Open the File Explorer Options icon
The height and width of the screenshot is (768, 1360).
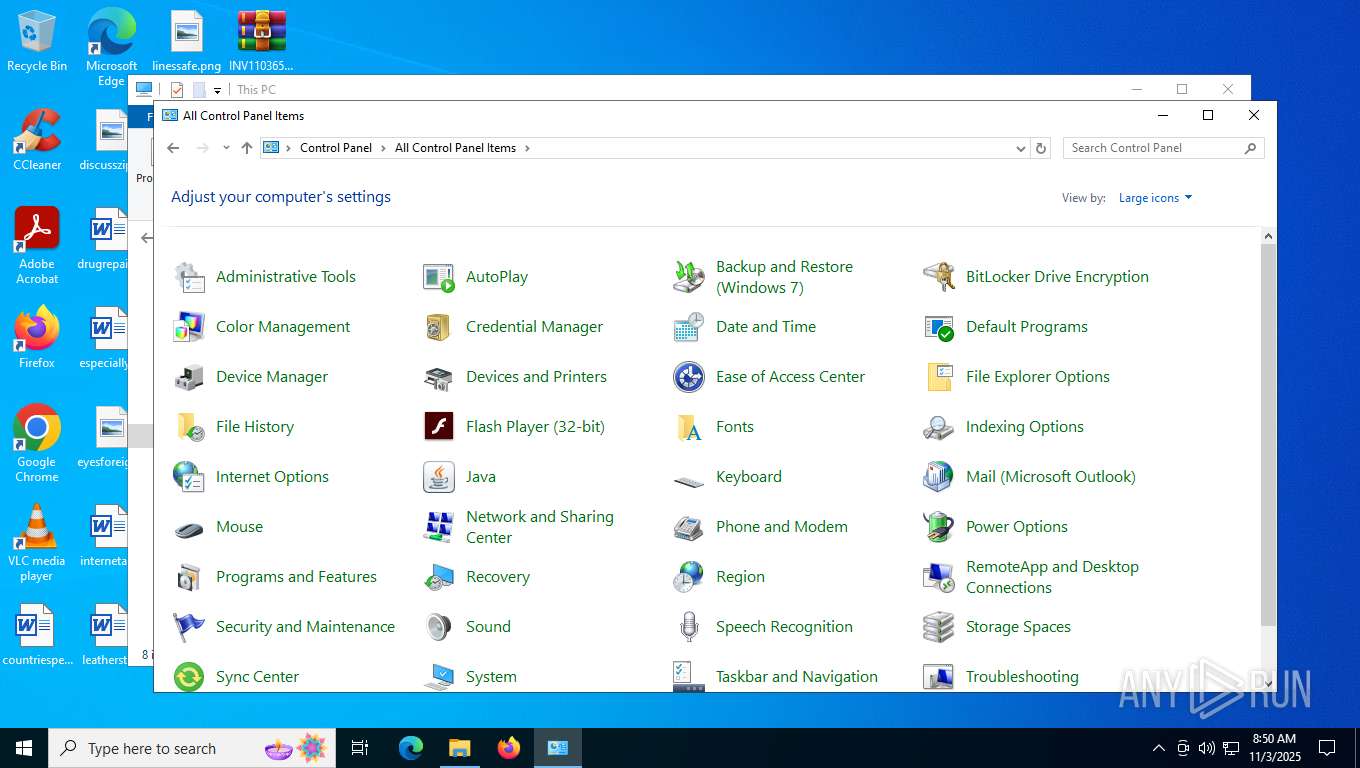click(939, 377)
